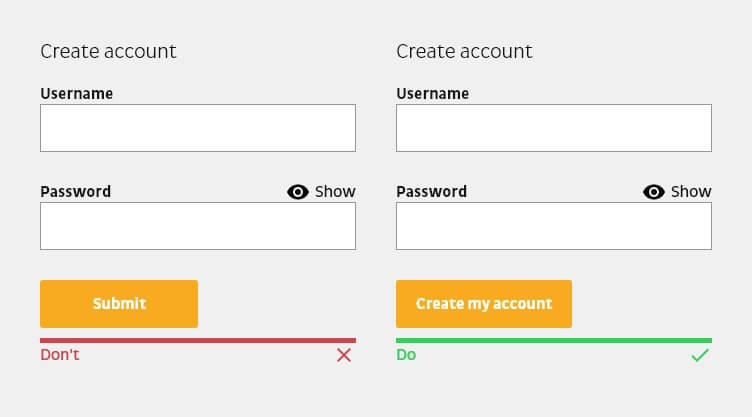Click the red X icon under Don't
The image size is (752, 417).
344,355
